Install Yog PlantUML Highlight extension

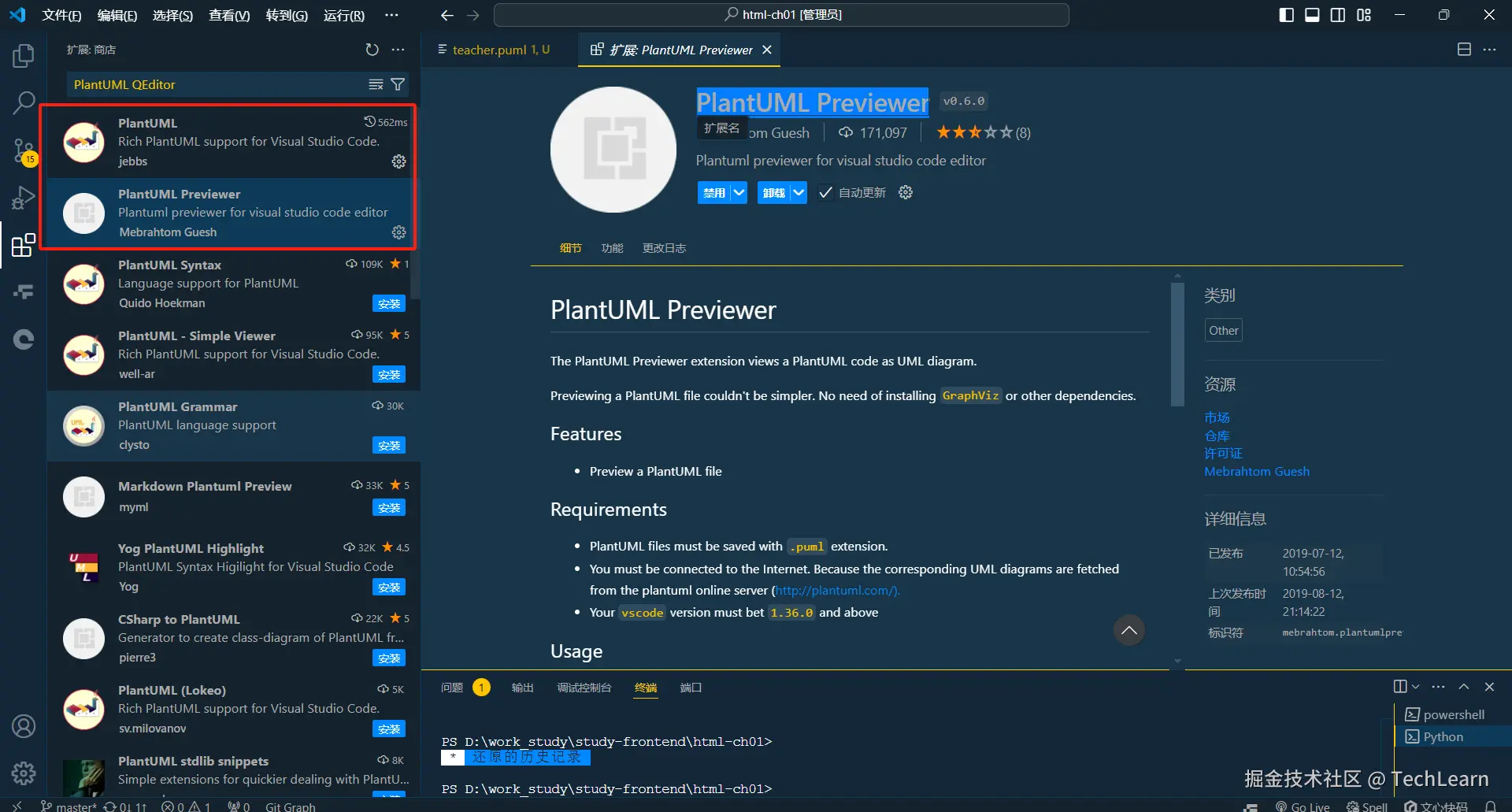tap(389, 588)
